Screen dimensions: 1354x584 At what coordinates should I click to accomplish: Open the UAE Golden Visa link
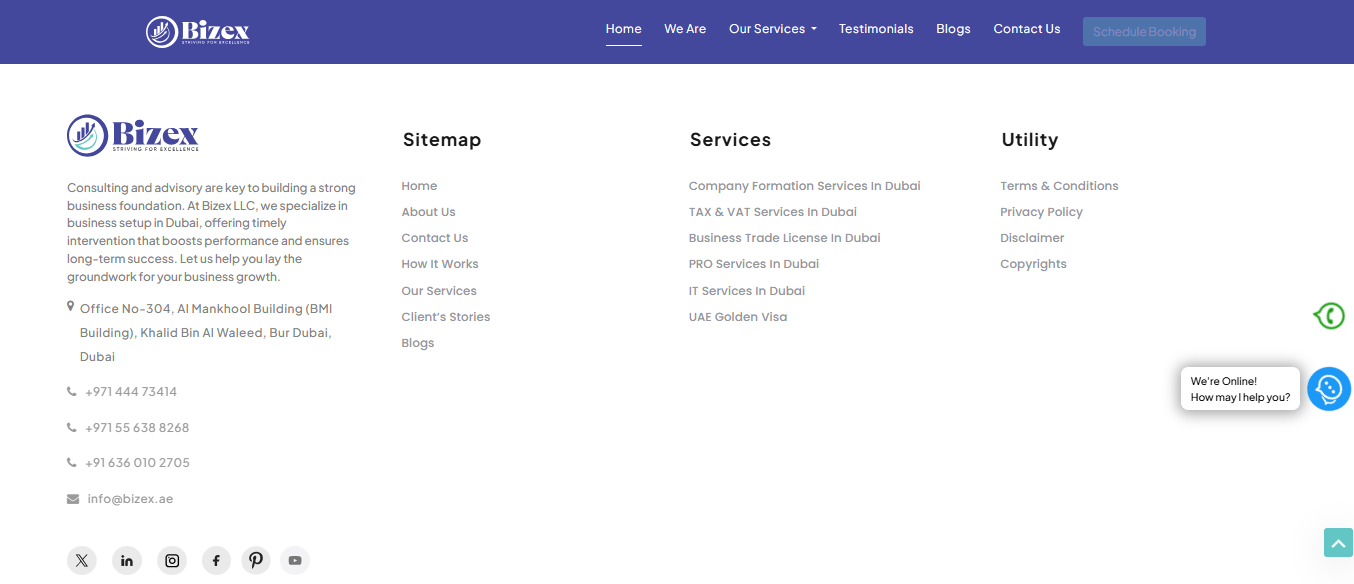coord(738,317)
